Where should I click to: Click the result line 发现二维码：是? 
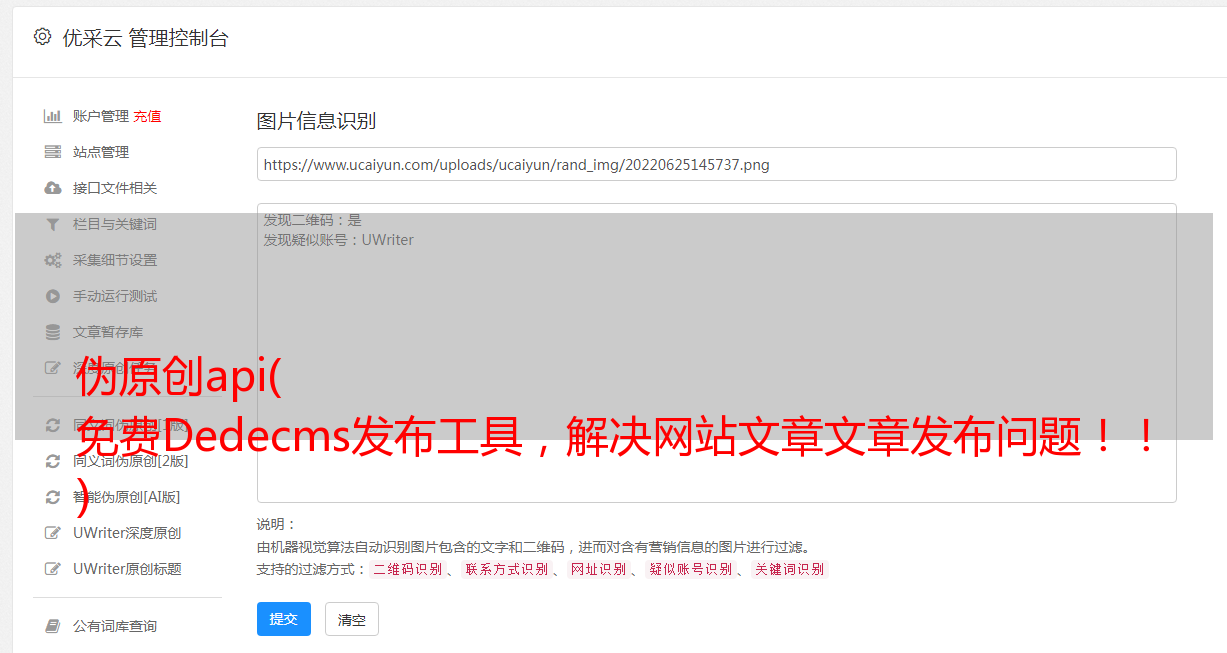tap(313, 220)
